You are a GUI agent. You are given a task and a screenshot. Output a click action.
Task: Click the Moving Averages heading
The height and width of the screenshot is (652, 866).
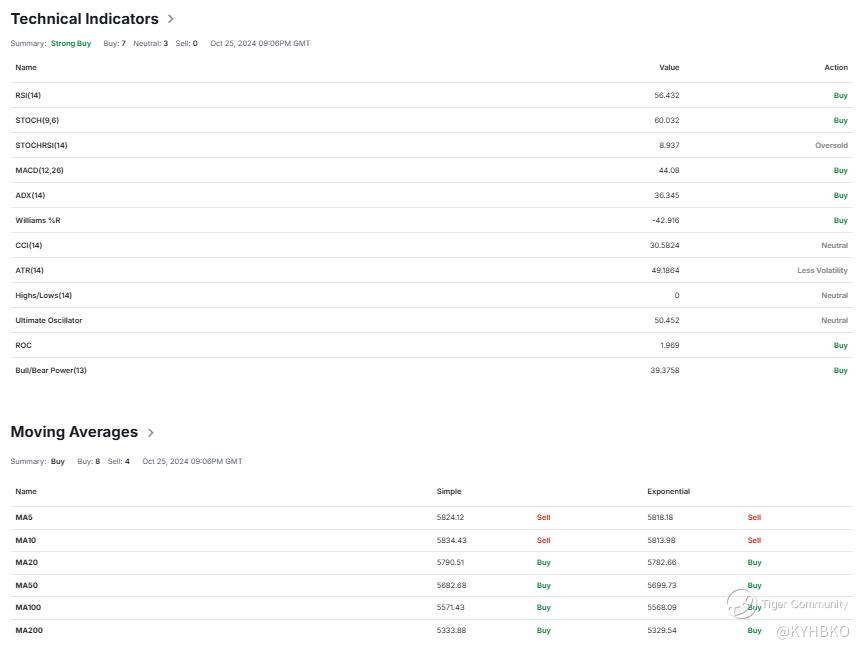[x=74, y=432]
